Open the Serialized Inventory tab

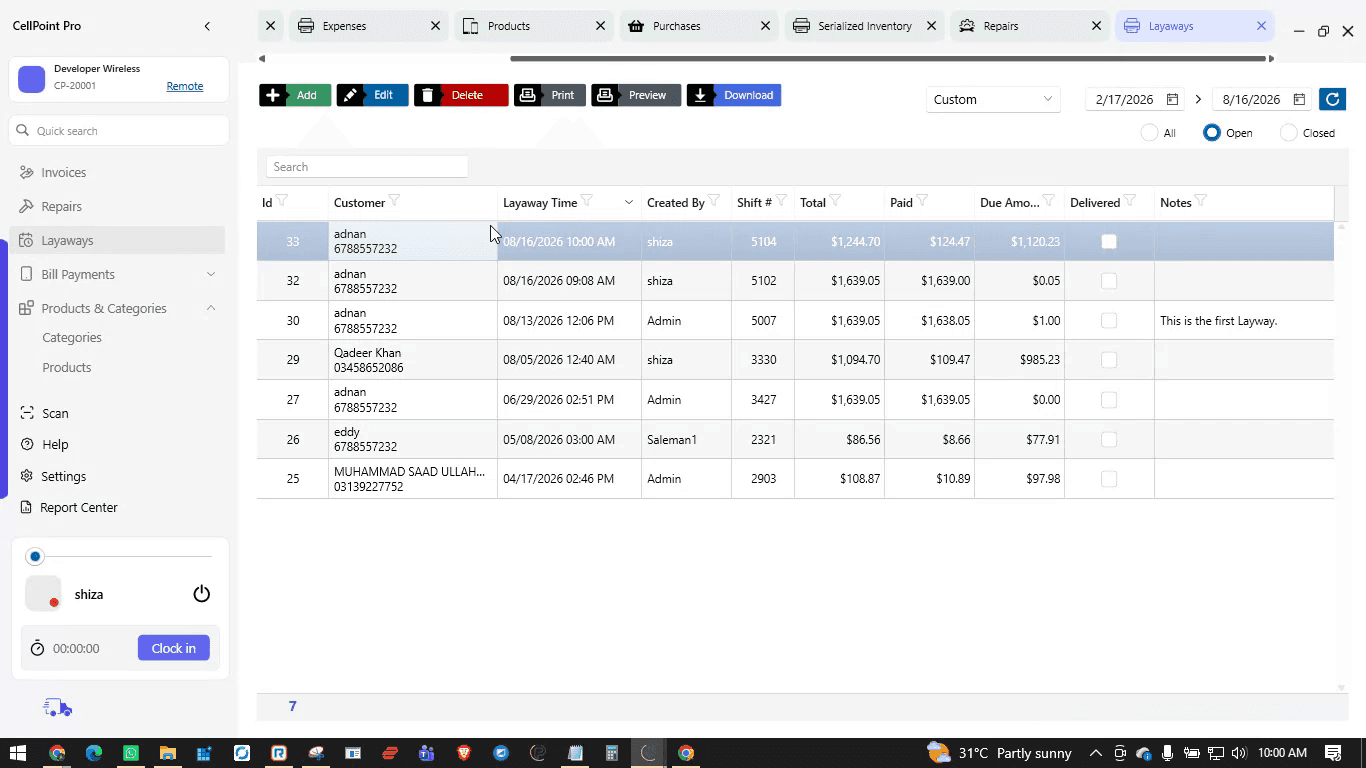tap(864, 26)
